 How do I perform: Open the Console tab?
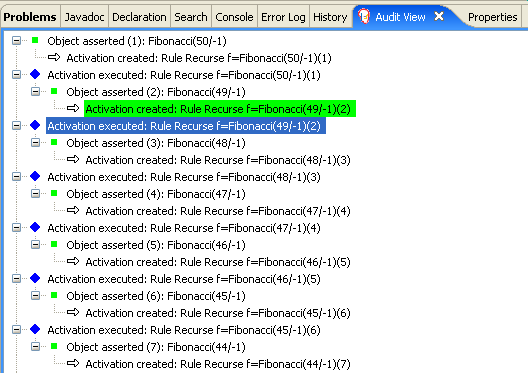pyautogui.click(x=234, y=17)
